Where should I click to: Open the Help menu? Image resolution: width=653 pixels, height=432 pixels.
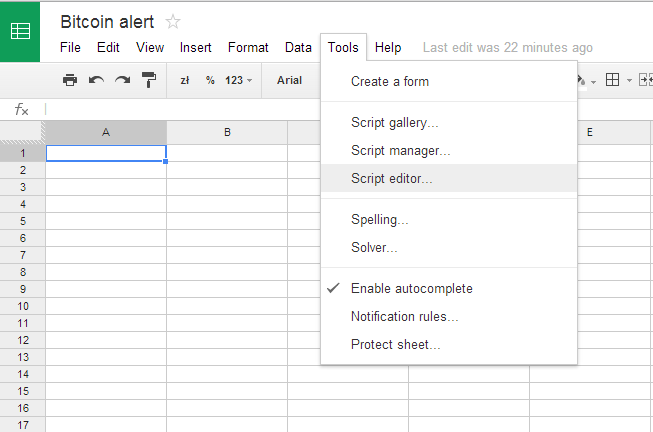[x=388, y=47]
